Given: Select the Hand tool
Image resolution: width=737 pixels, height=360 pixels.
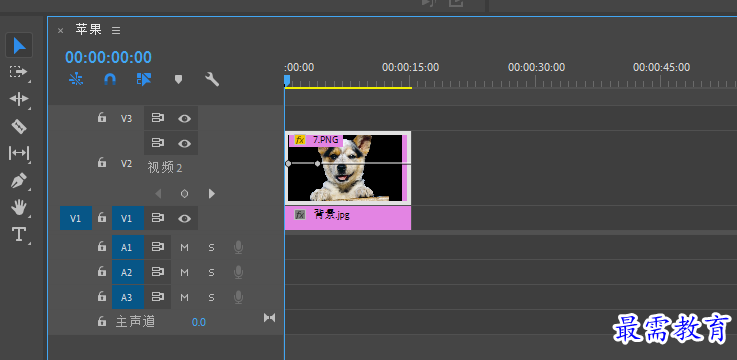Looking at the screenshot, I should tap(19, 207).
